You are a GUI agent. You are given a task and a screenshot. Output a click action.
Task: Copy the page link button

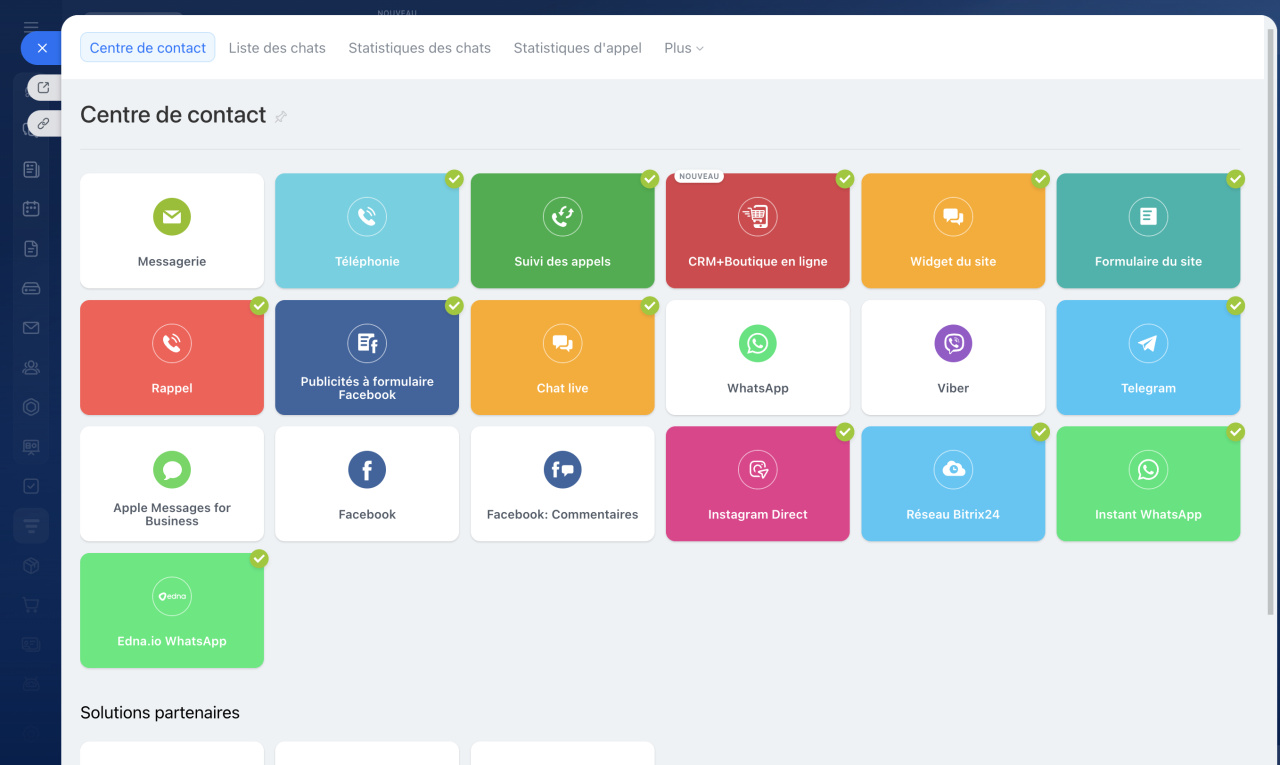[43, 124]
